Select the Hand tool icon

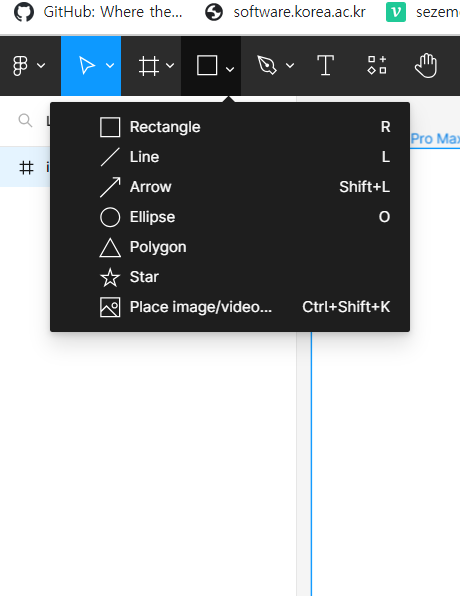tap(426, 66)
